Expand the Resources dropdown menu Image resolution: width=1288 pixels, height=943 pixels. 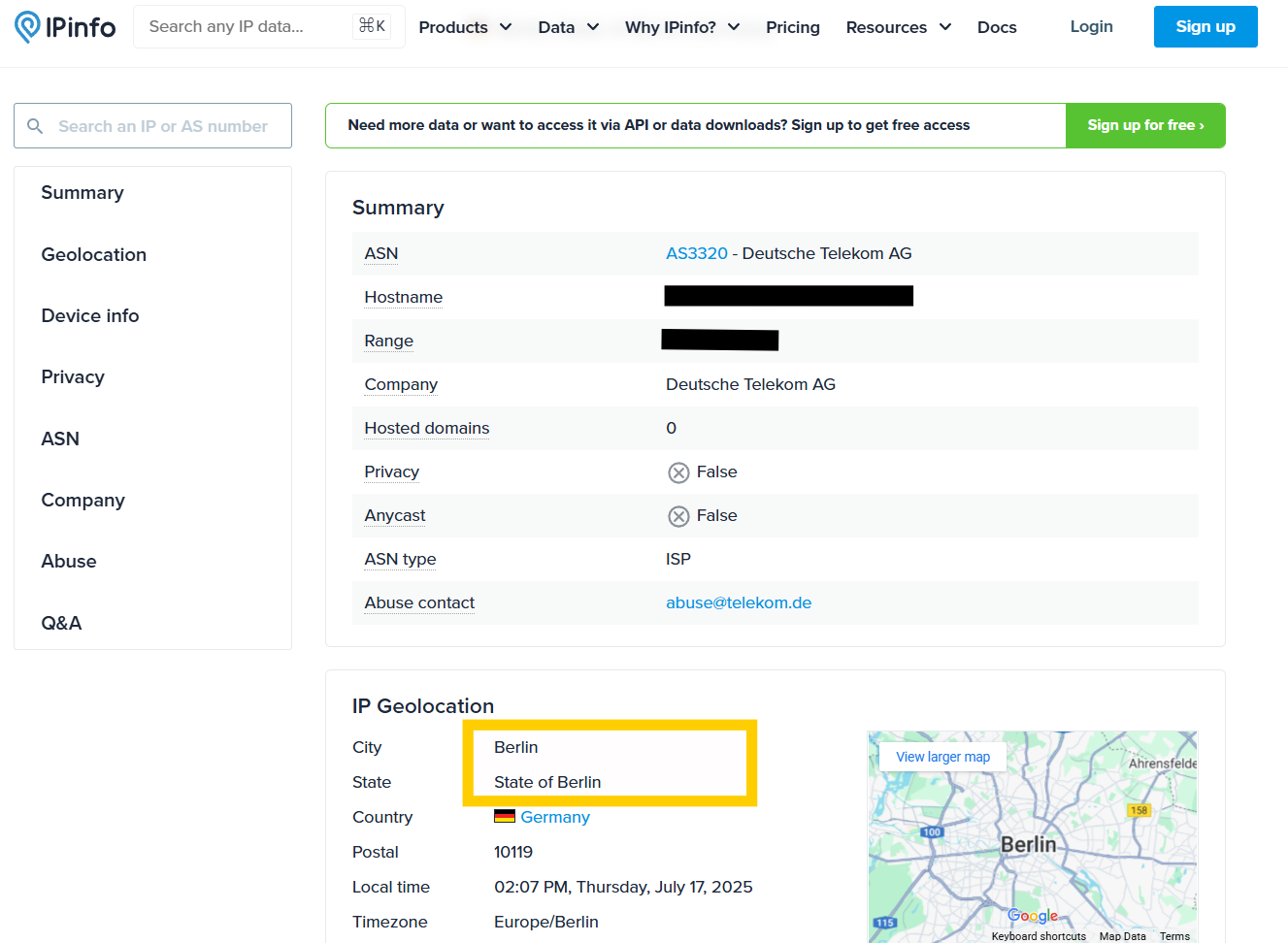(899, 27)
